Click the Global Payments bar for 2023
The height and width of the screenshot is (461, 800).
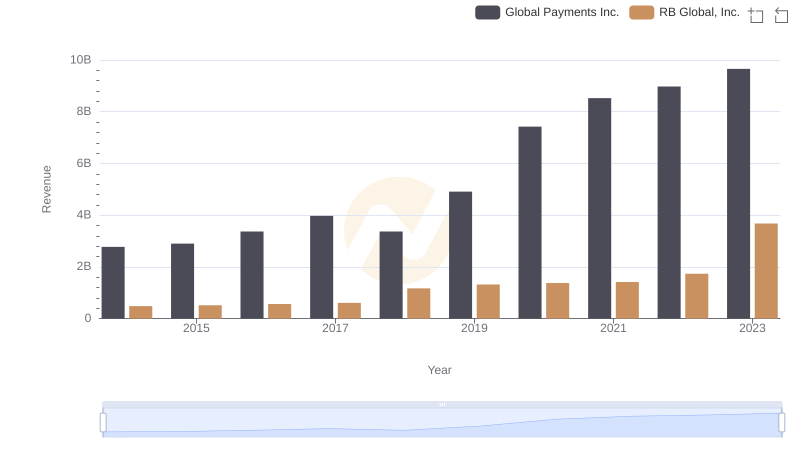[x=738, y=194]
